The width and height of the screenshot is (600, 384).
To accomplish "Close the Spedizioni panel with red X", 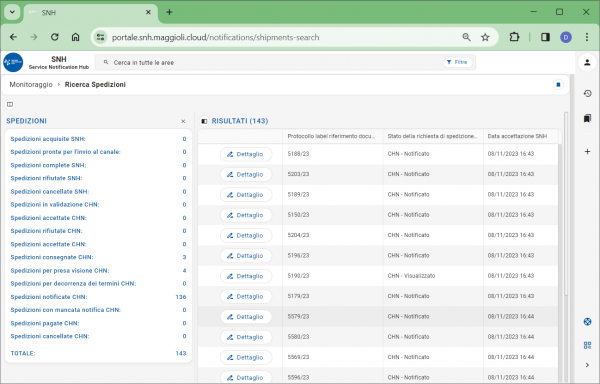I will tap(183, 121).
